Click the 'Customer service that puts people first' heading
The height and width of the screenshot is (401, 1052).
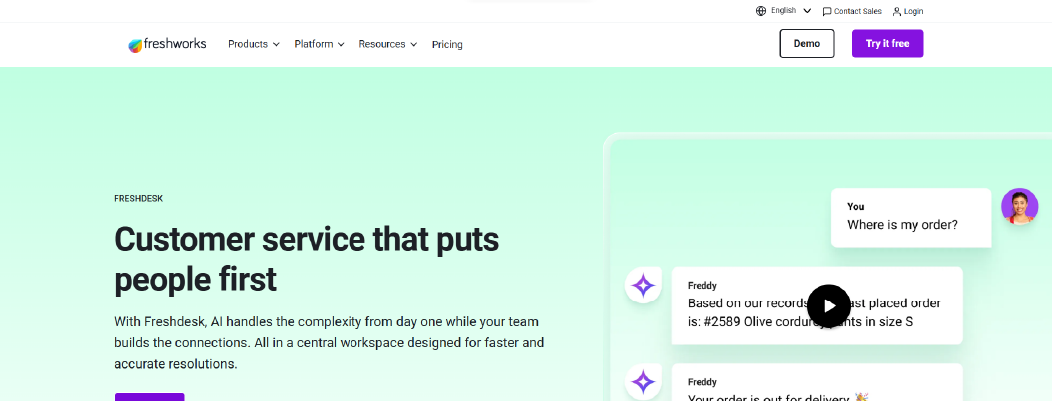(x=307, y=260)
